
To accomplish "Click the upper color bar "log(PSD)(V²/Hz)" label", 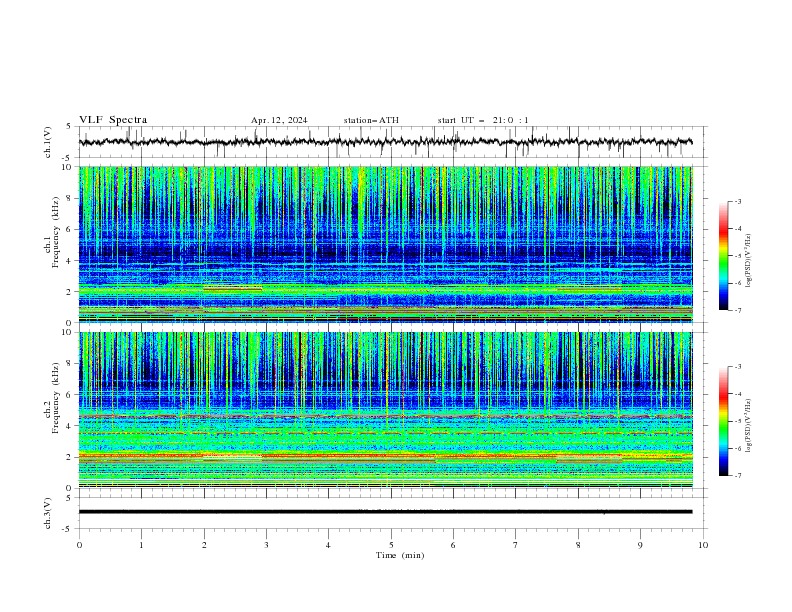I will coord(748,261).
